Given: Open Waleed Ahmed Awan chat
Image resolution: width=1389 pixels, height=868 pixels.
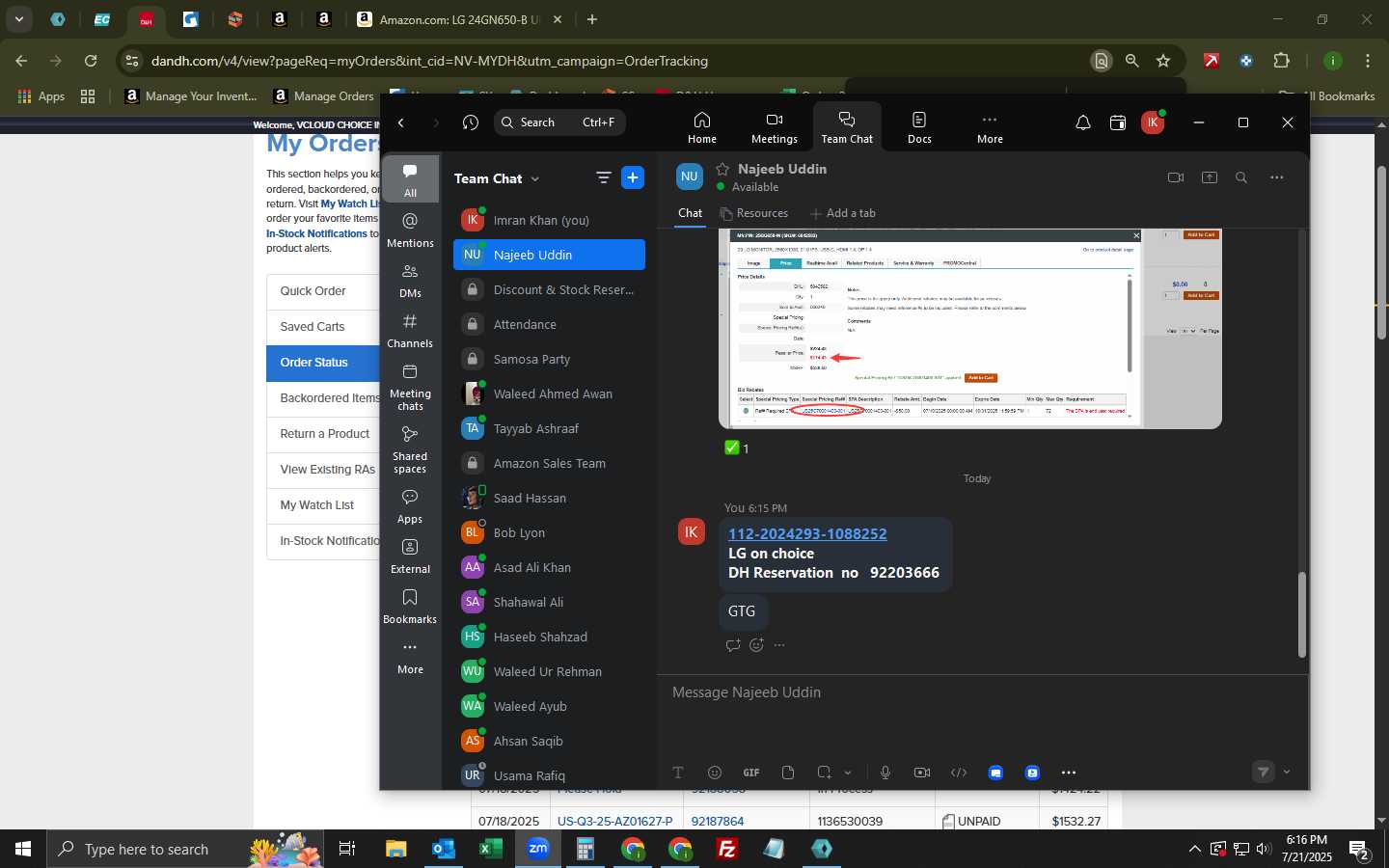Looking at the screenshot, I should (x=549, y=393).
